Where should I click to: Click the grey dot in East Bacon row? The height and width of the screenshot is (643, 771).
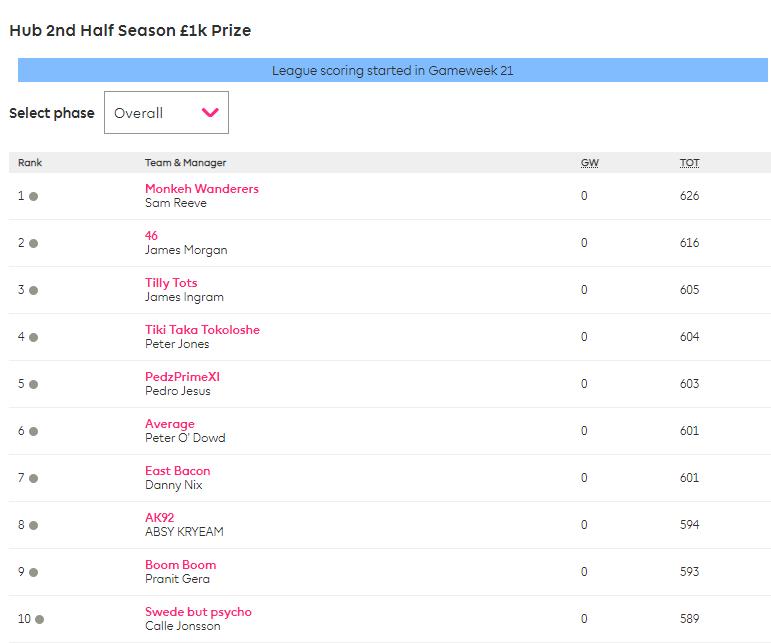point(33,478)
